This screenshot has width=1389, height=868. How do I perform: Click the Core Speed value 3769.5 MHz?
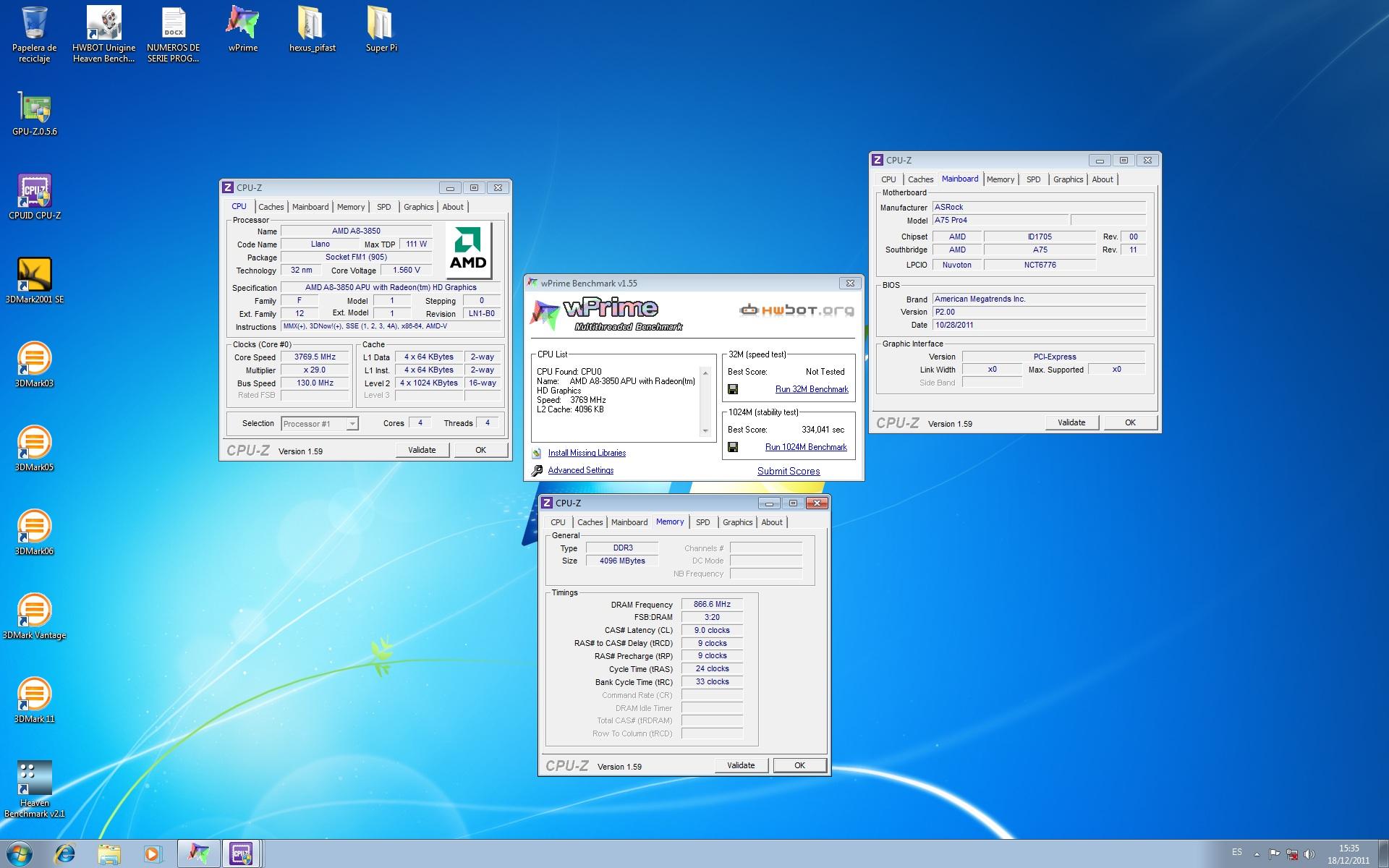click(x=315, y=357)
